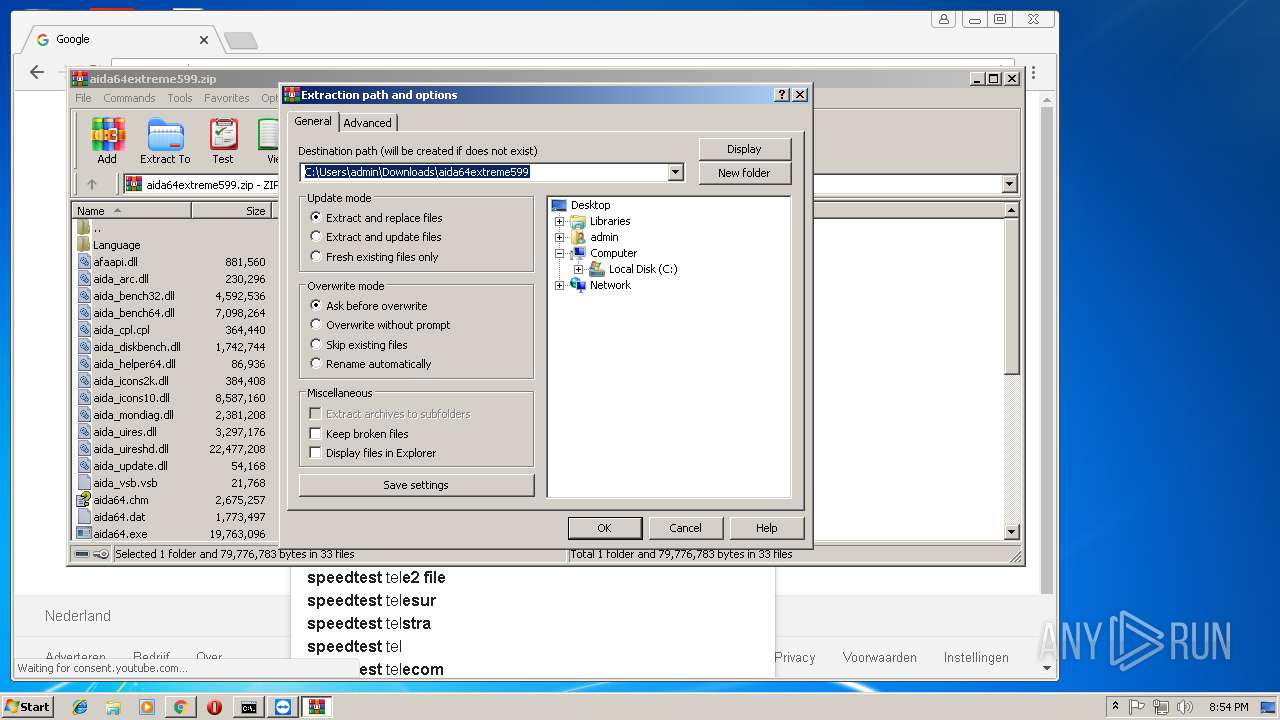Click the New folder button

(x=744, y=173)
